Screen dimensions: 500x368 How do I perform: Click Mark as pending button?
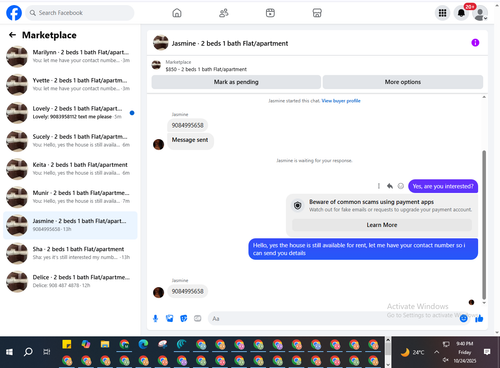(x=236, y=82)
